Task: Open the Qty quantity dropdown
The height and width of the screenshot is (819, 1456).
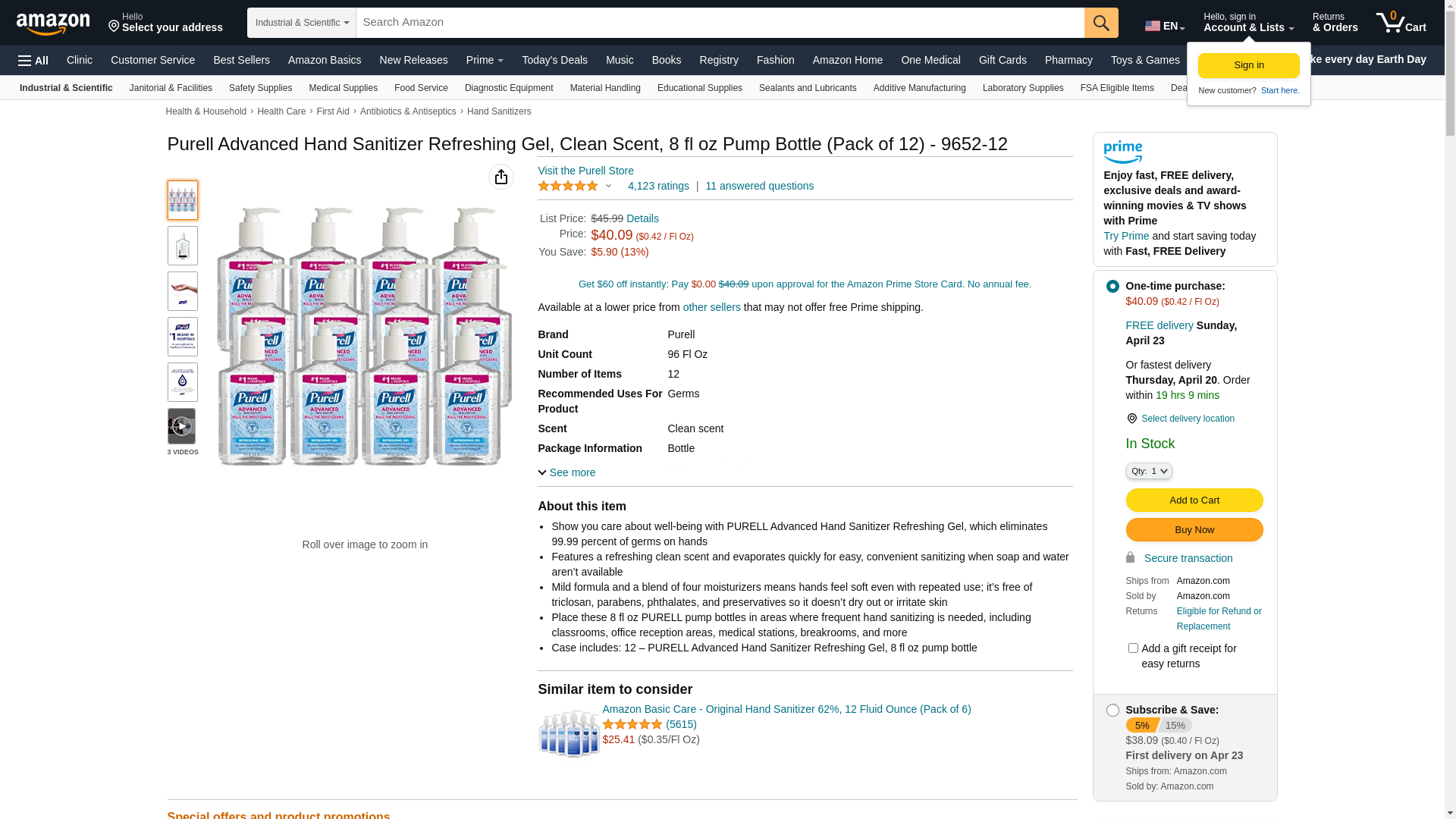Action: [x=1149, y=471]
